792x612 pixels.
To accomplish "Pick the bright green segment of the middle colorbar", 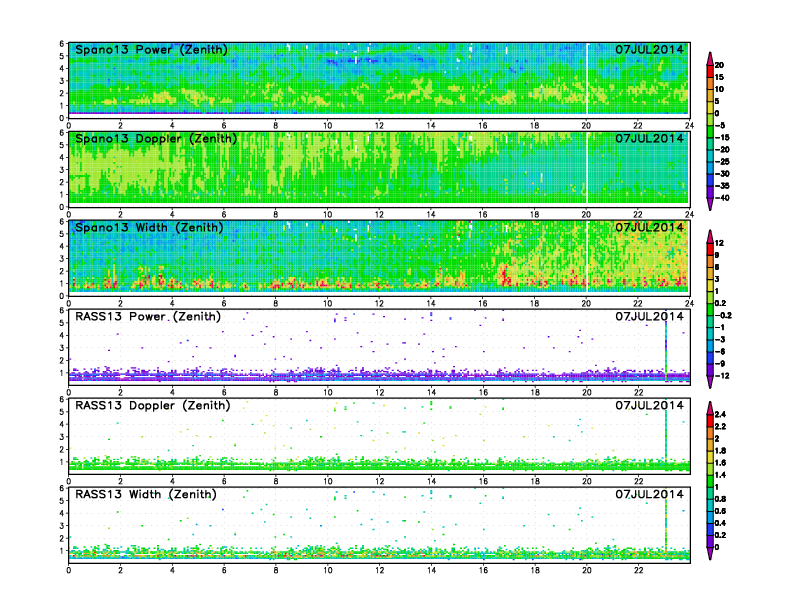I will (x=710, y=310).
